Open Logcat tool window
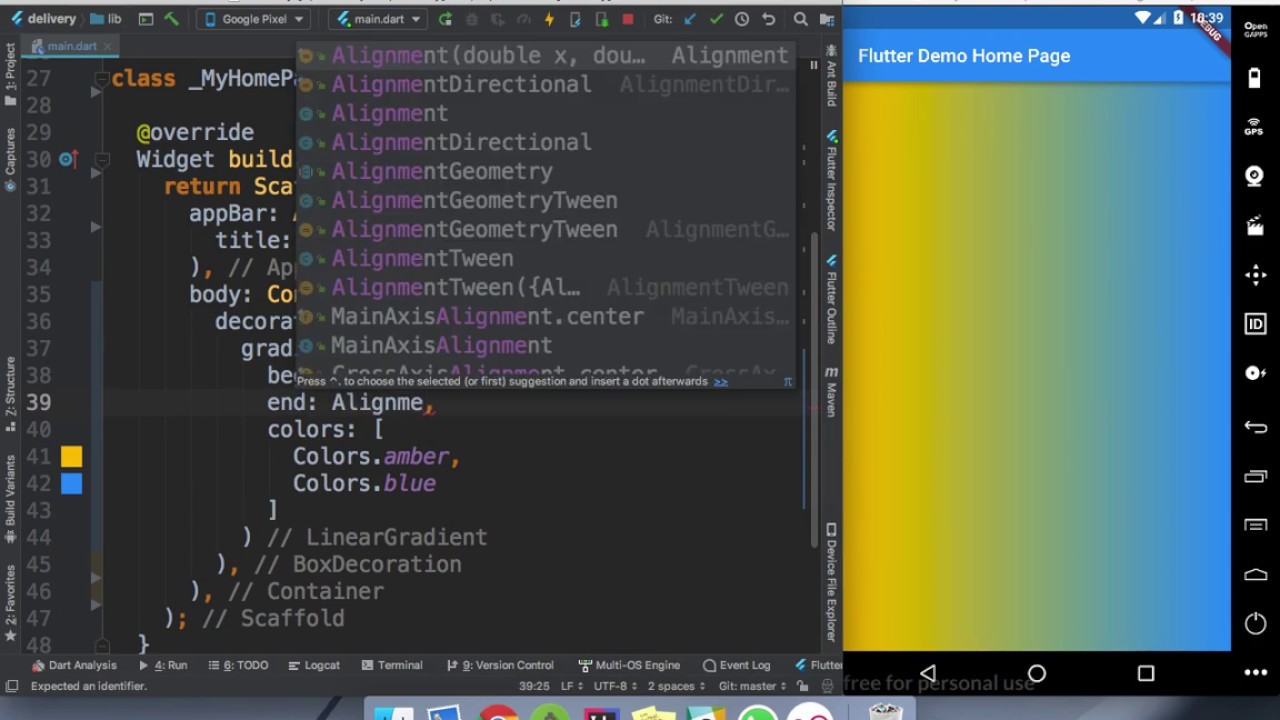This screenshot has width=1280, height=720. [314, 665]
